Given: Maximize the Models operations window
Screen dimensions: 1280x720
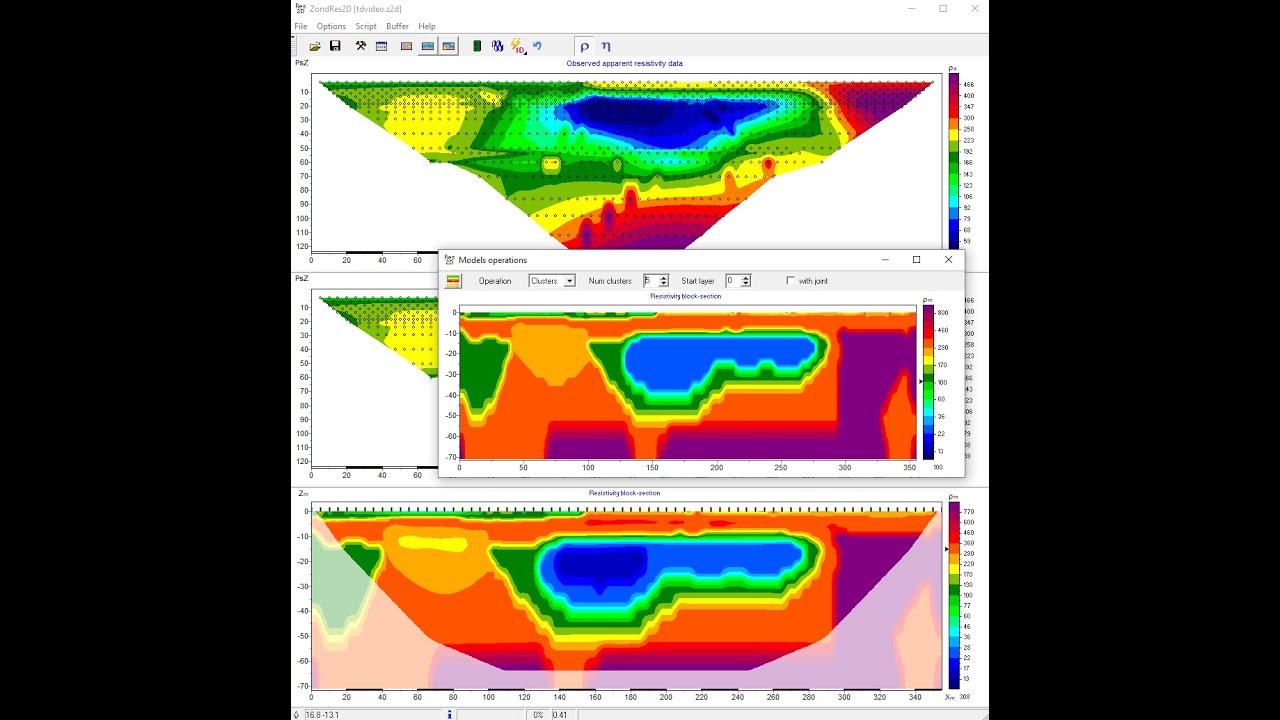Looking at the screenshot, I should (916, 260).
